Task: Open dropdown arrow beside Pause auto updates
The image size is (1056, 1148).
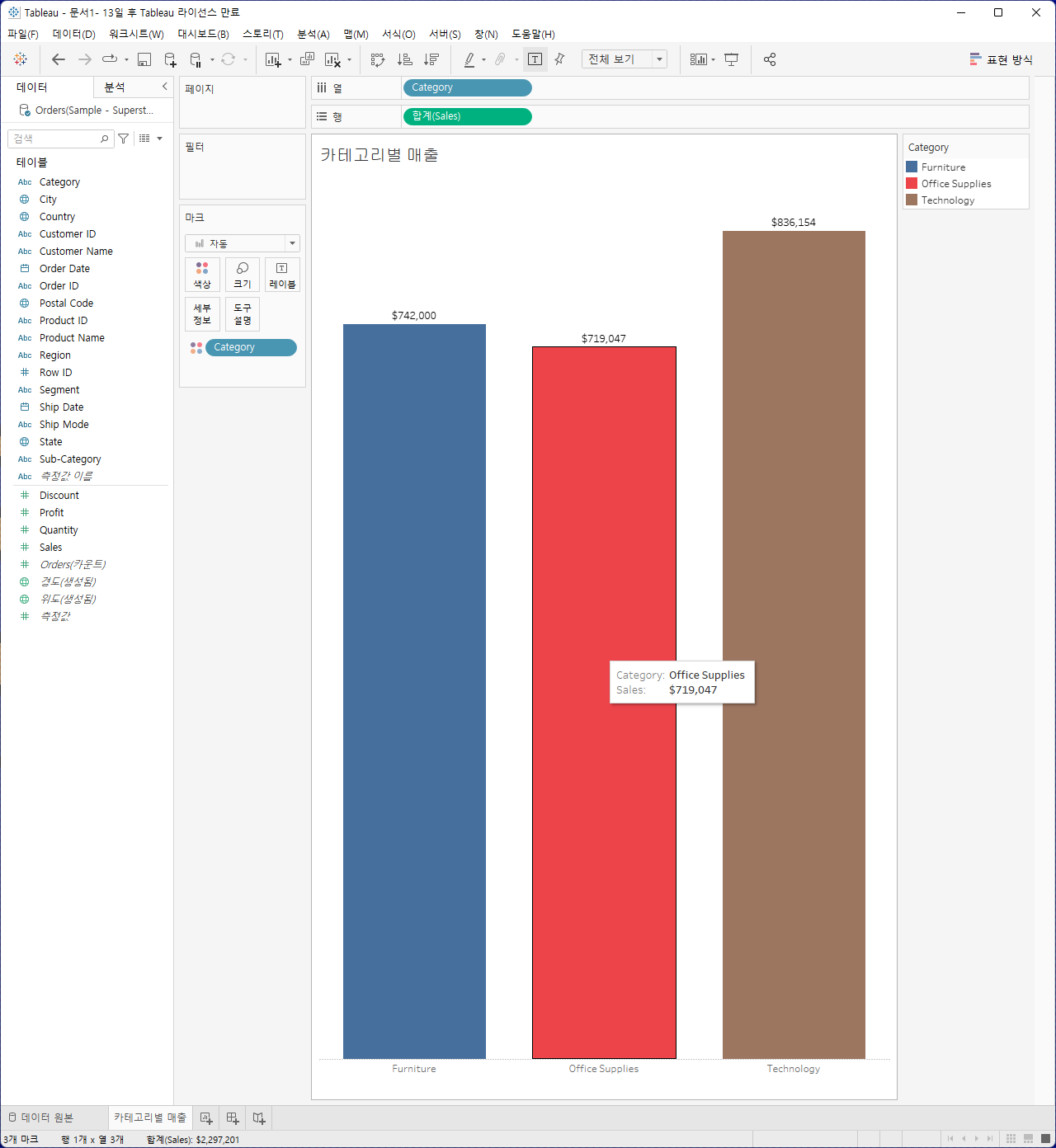Action: coord(212,60)
